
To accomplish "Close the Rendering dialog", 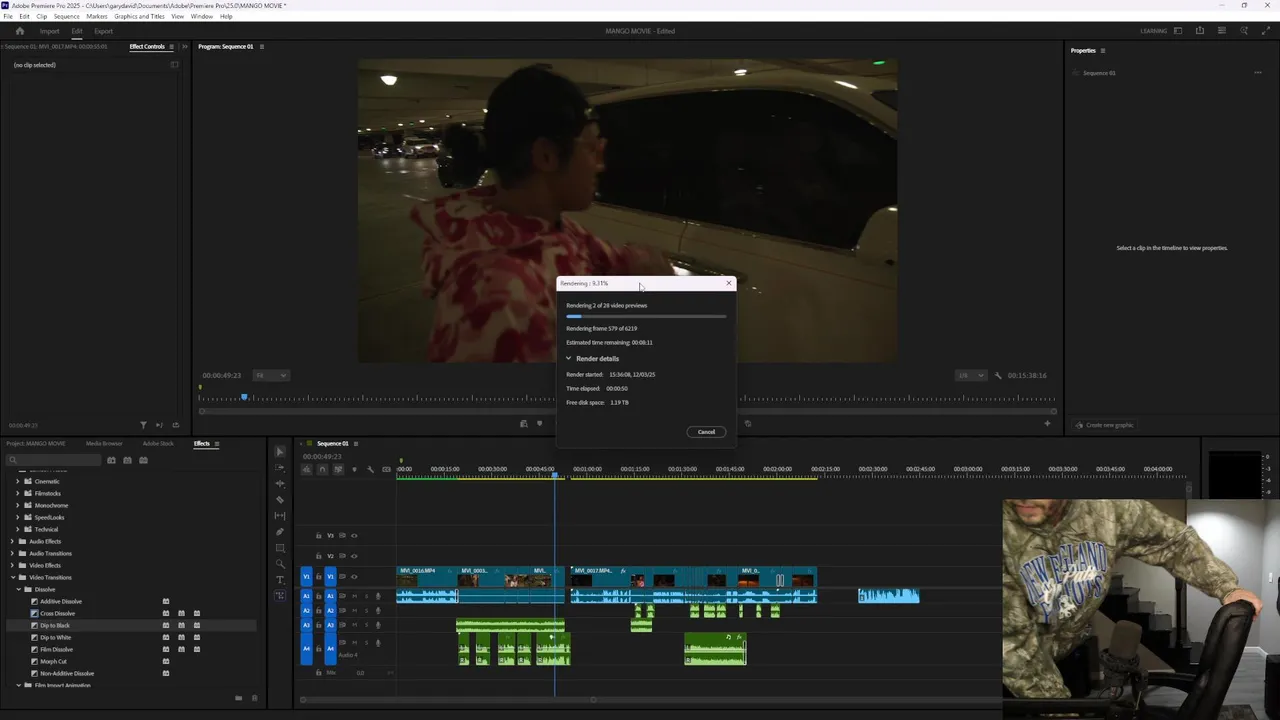I will 729,284.
